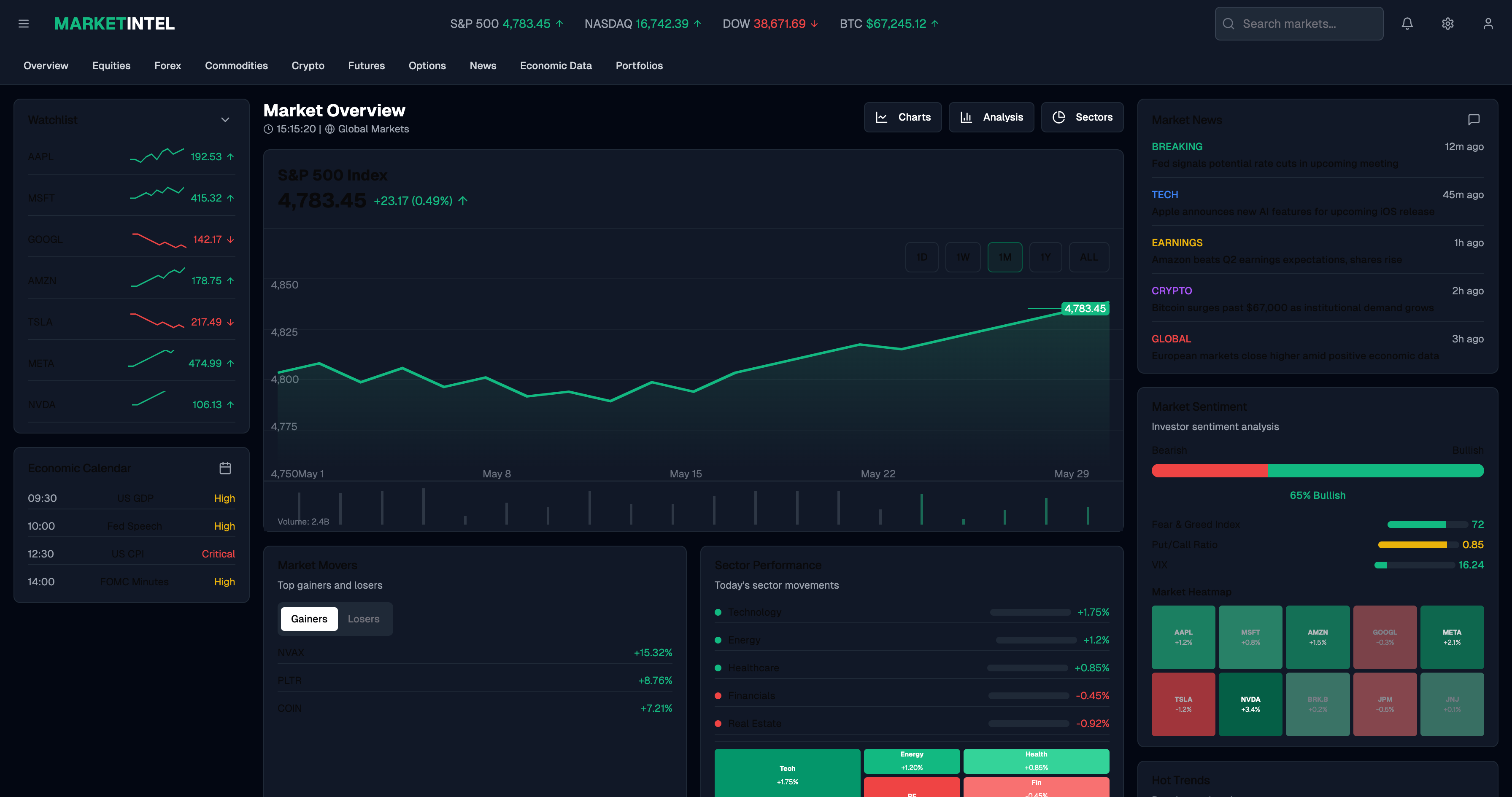Open the Economic Data tab

[555, 66]
